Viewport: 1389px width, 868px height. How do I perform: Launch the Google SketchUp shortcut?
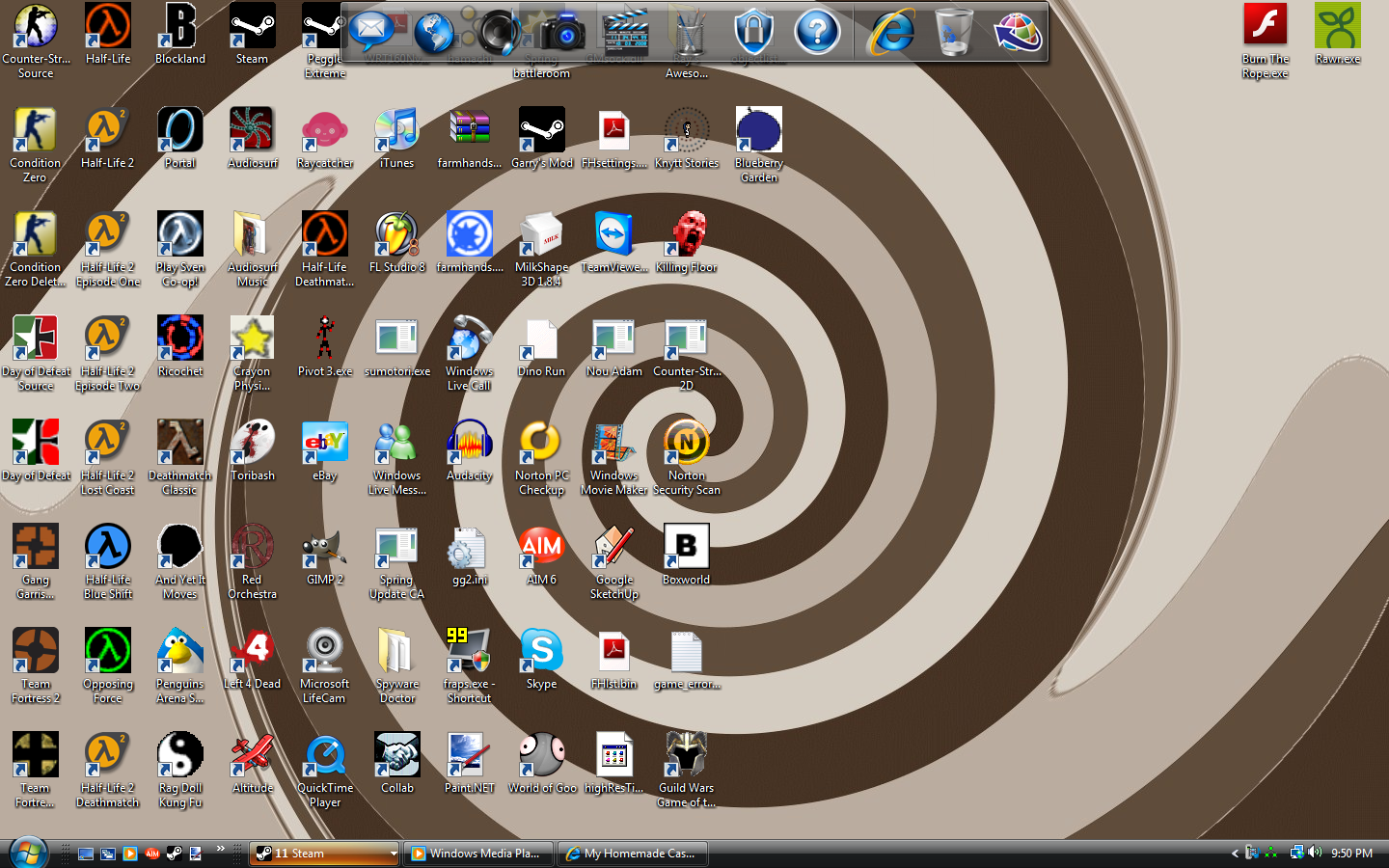(614, 561)
